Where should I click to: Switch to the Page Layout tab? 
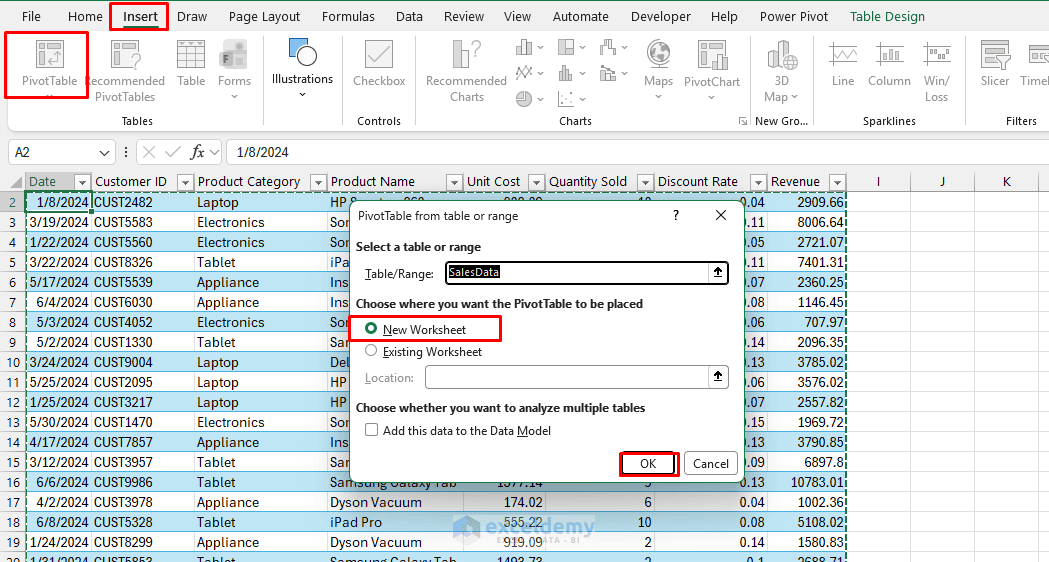pos(264,17)
